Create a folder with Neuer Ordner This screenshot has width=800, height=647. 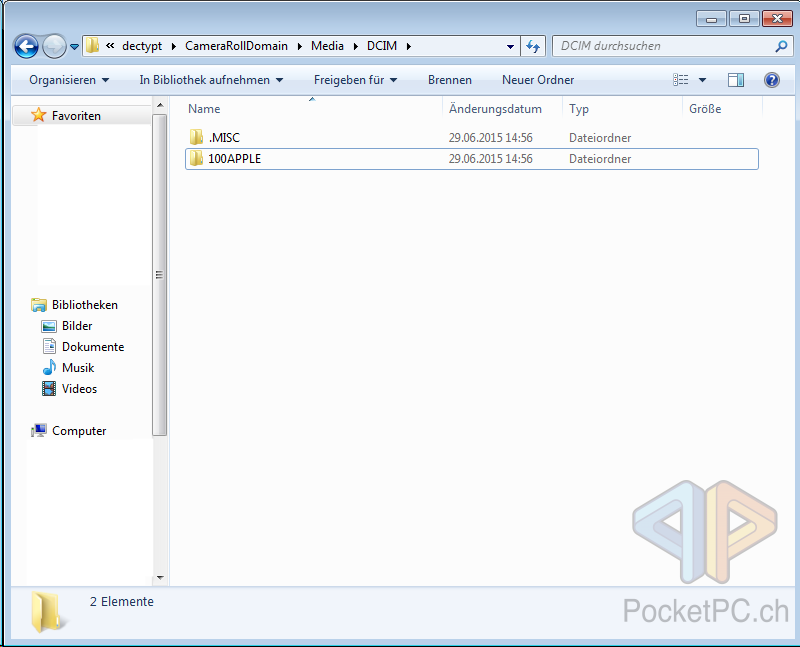tap(538, 80)
